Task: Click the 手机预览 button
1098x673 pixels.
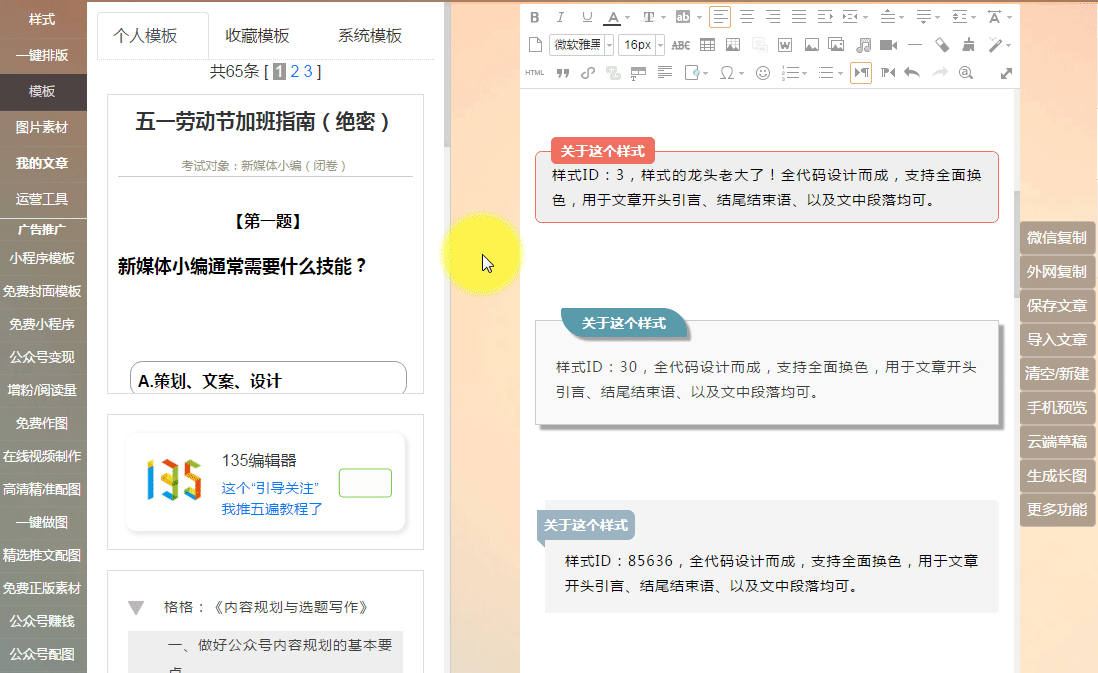Action: point(1056,408)
